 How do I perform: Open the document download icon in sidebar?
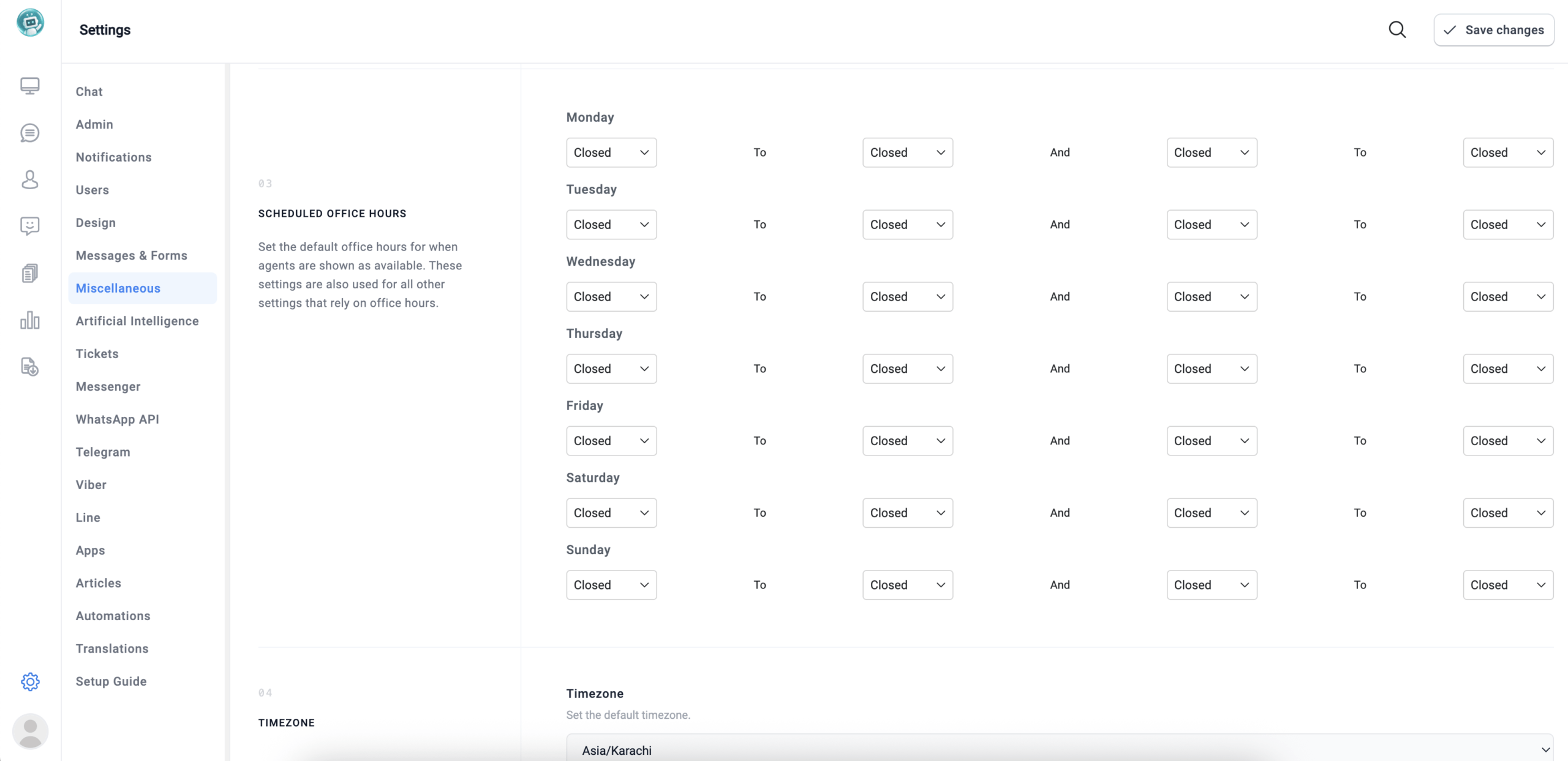click(30, 367)
